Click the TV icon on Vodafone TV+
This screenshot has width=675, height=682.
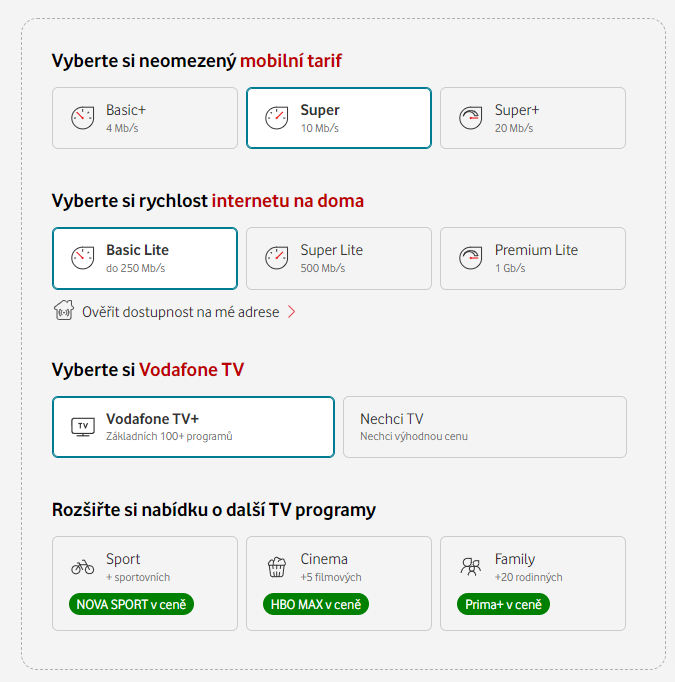pyautogui.click(x=82, y=427)
